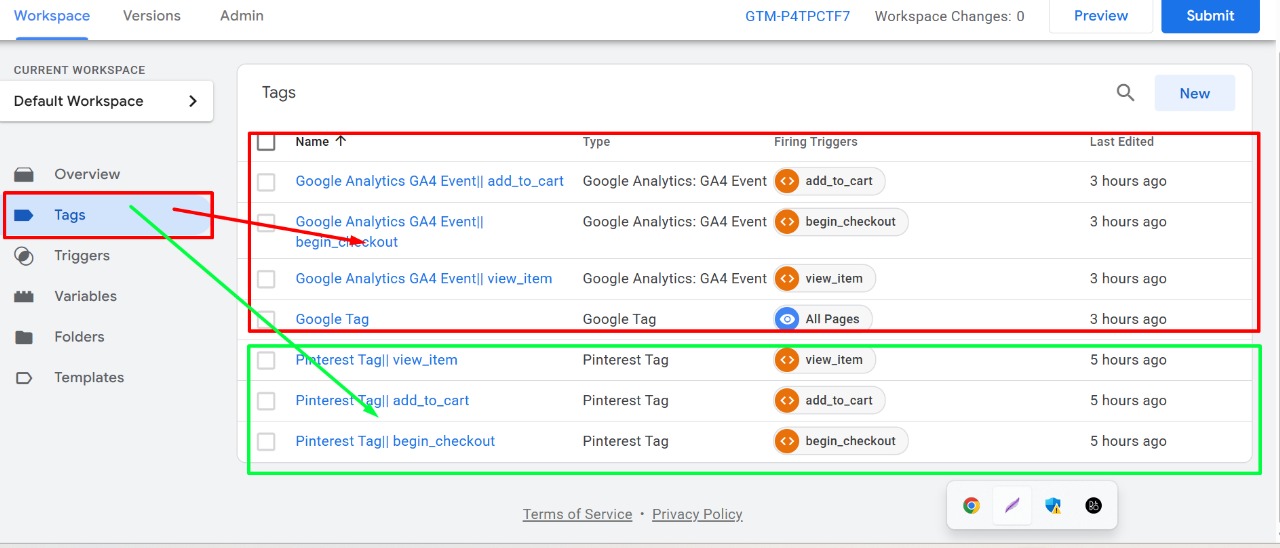Screen dimensions: 1280x548
Task: Open Google Analytics GA4 Event view_item tag
Action: [424, 279]
